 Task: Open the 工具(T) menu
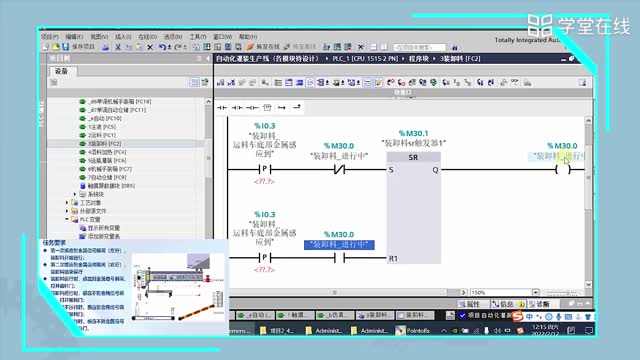(198, 37)
